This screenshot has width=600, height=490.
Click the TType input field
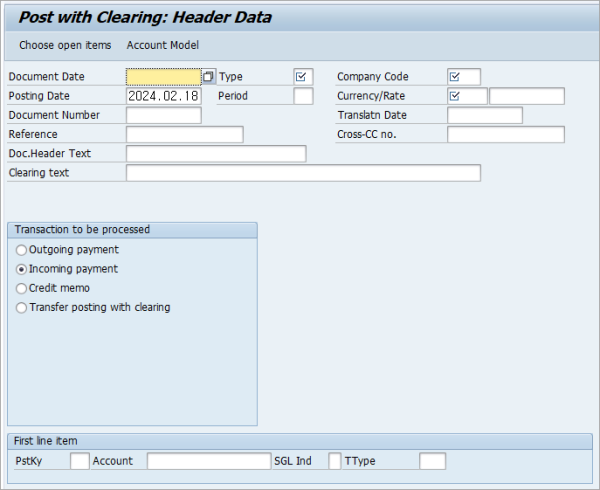pos(432,461)
